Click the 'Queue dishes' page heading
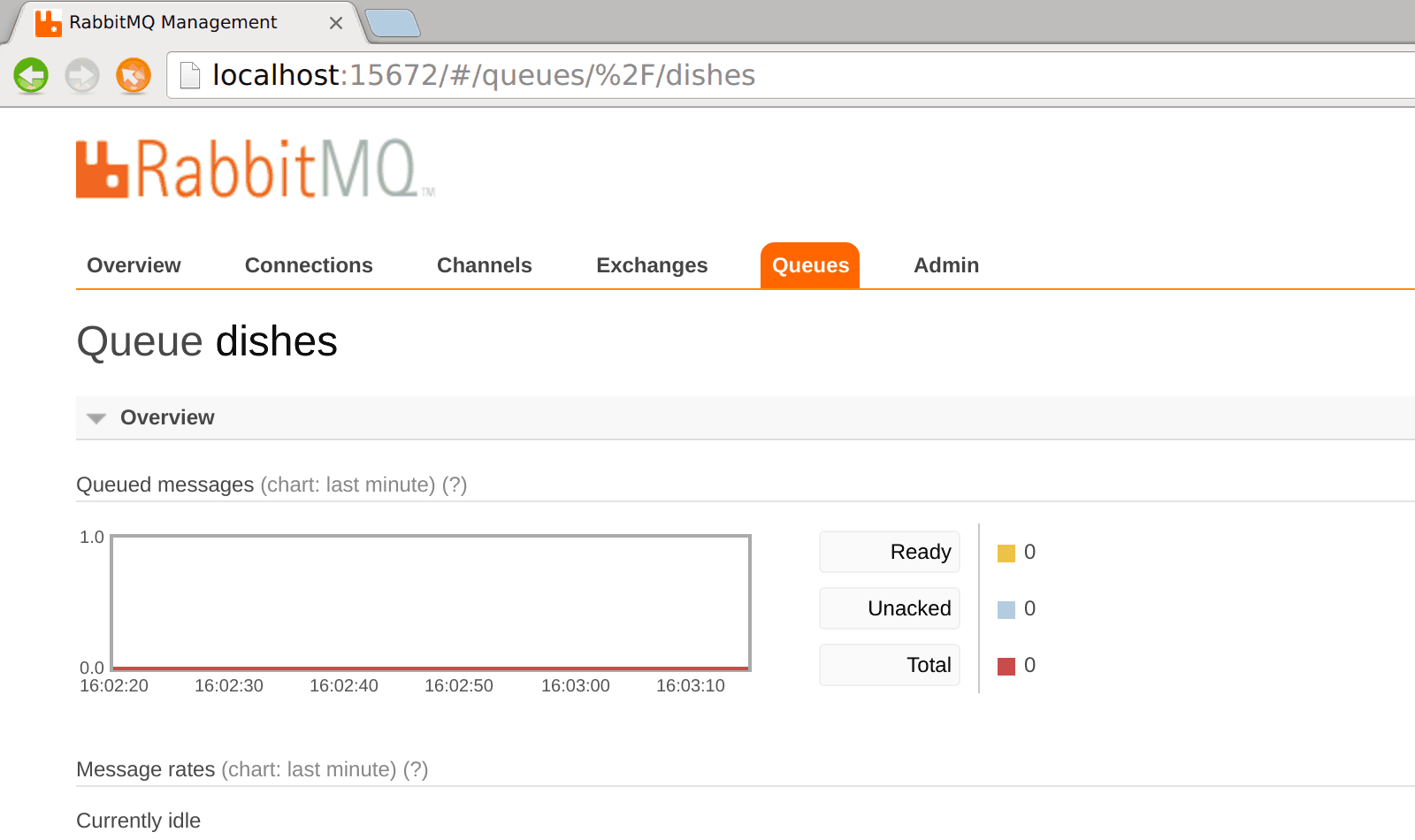Screen dimensions: 1415x840 207,341
